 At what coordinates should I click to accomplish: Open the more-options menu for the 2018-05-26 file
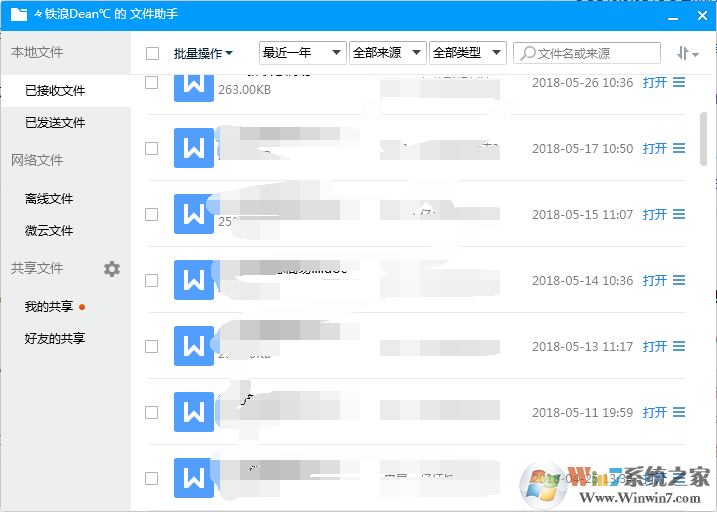pos(679,82)
